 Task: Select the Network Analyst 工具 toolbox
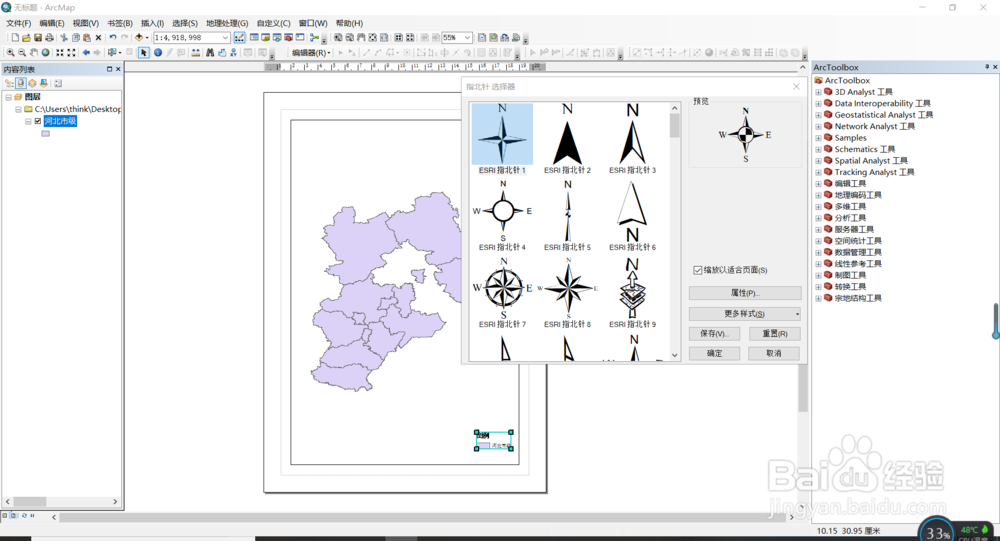pos(874,126)
